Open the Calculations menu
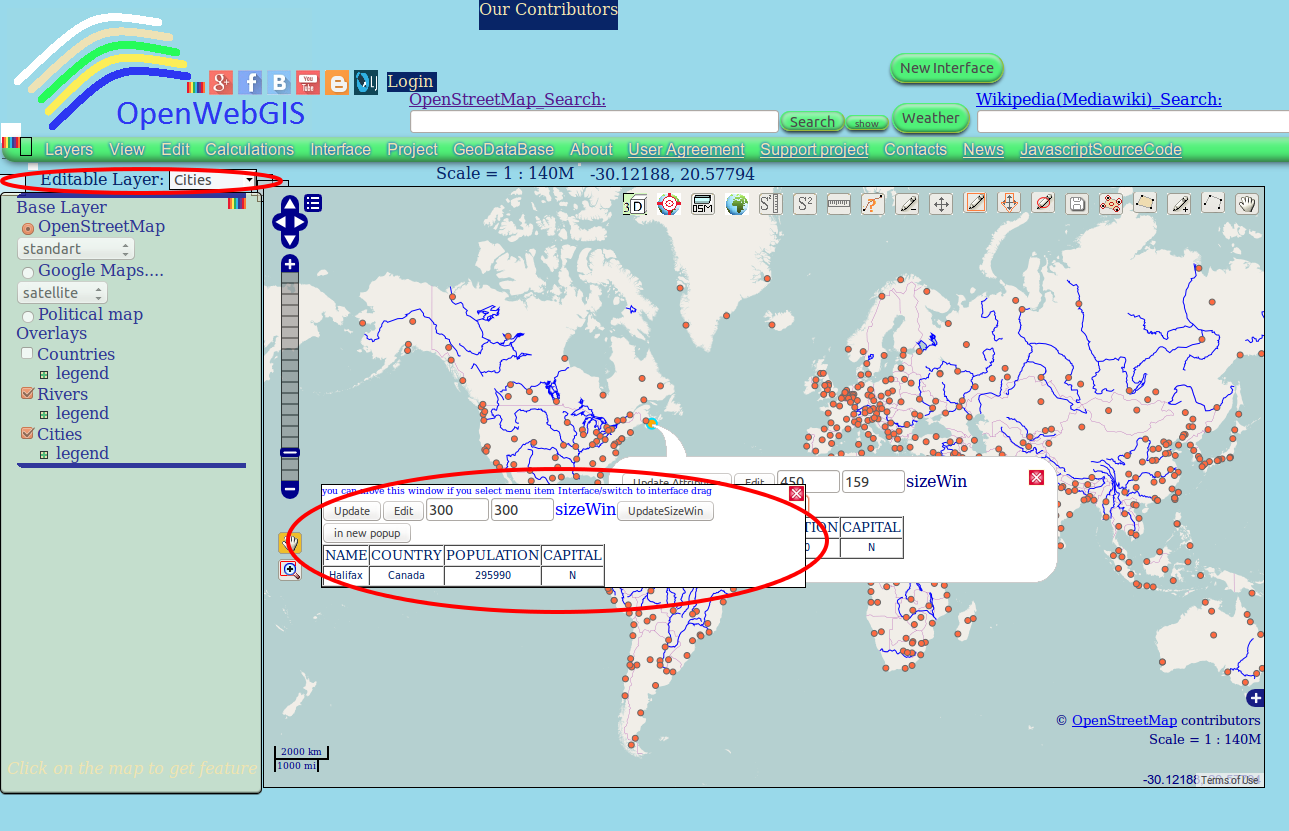1289x831 pixels. [250, 150]
